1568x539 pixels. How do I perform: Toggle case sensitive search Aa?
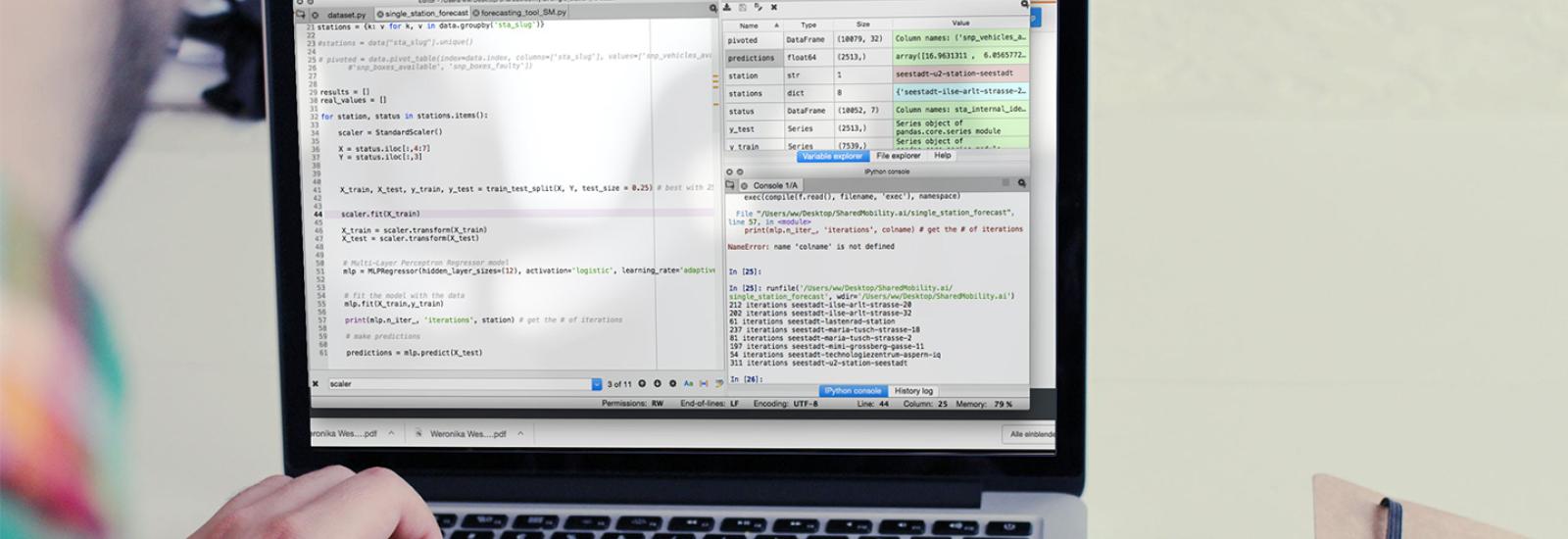[688, 384]
